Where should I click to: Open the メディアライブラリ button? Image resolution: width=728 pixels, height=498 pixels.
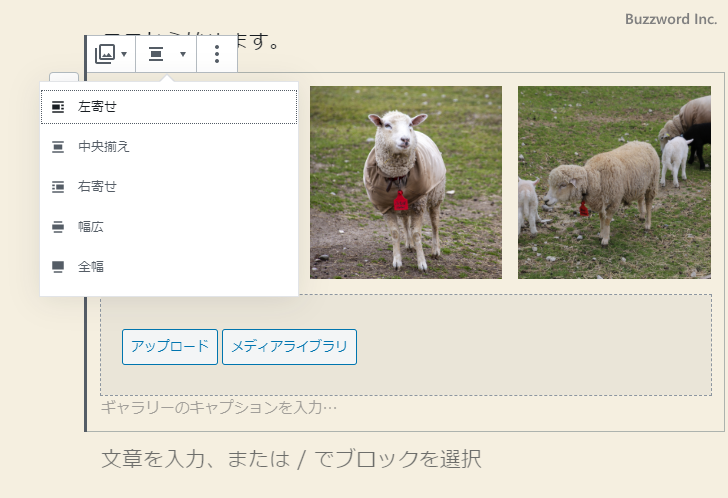point(289,347)
